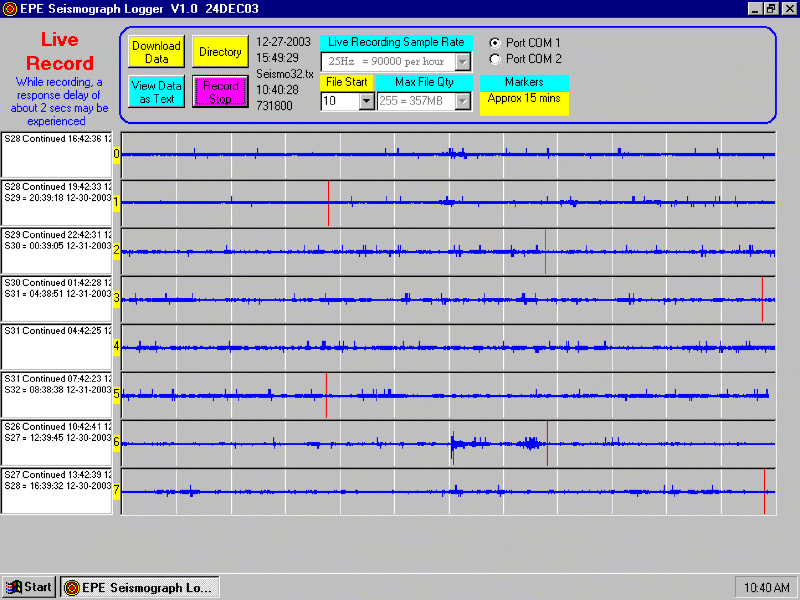Select the yellow channel 0 label
This screenshot has width=800, height=600.
116,154
